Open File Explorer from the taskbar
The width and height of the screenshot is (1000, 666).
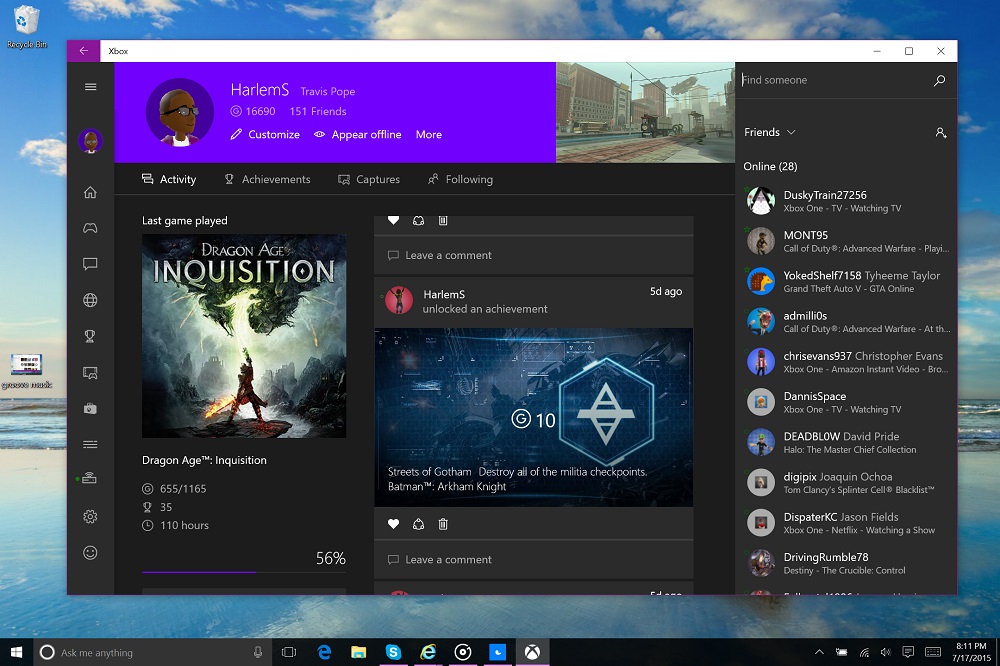(x=358, y=652)
